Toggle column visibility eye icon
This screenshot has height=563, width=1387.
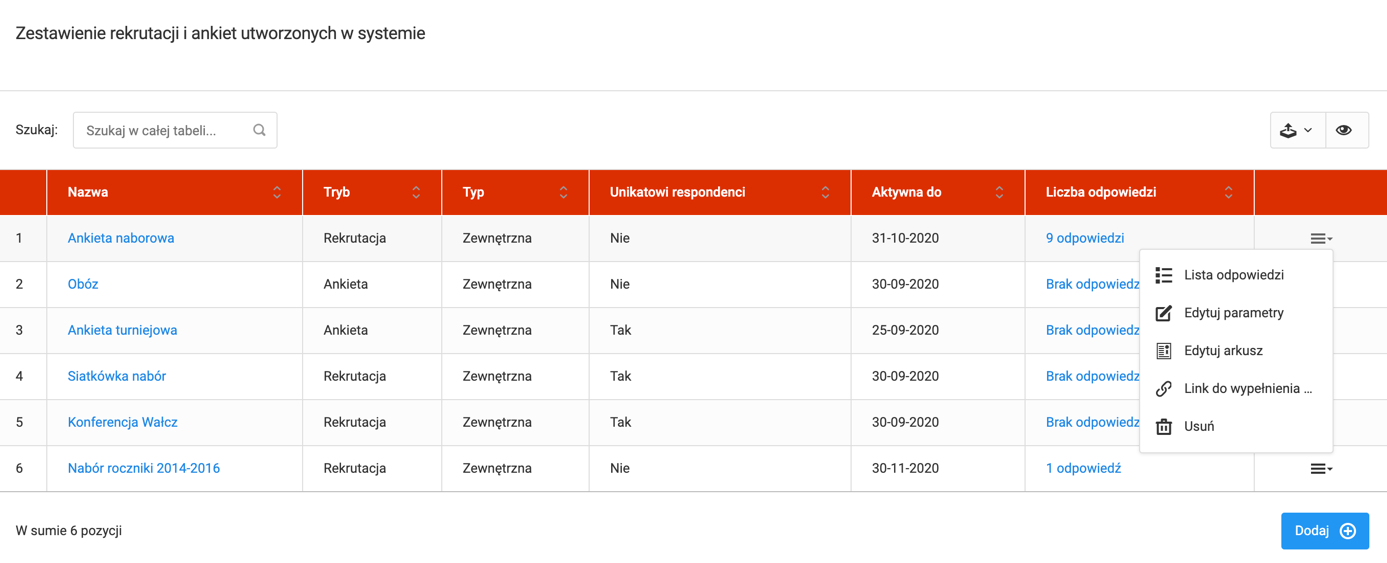[1344, 130]
